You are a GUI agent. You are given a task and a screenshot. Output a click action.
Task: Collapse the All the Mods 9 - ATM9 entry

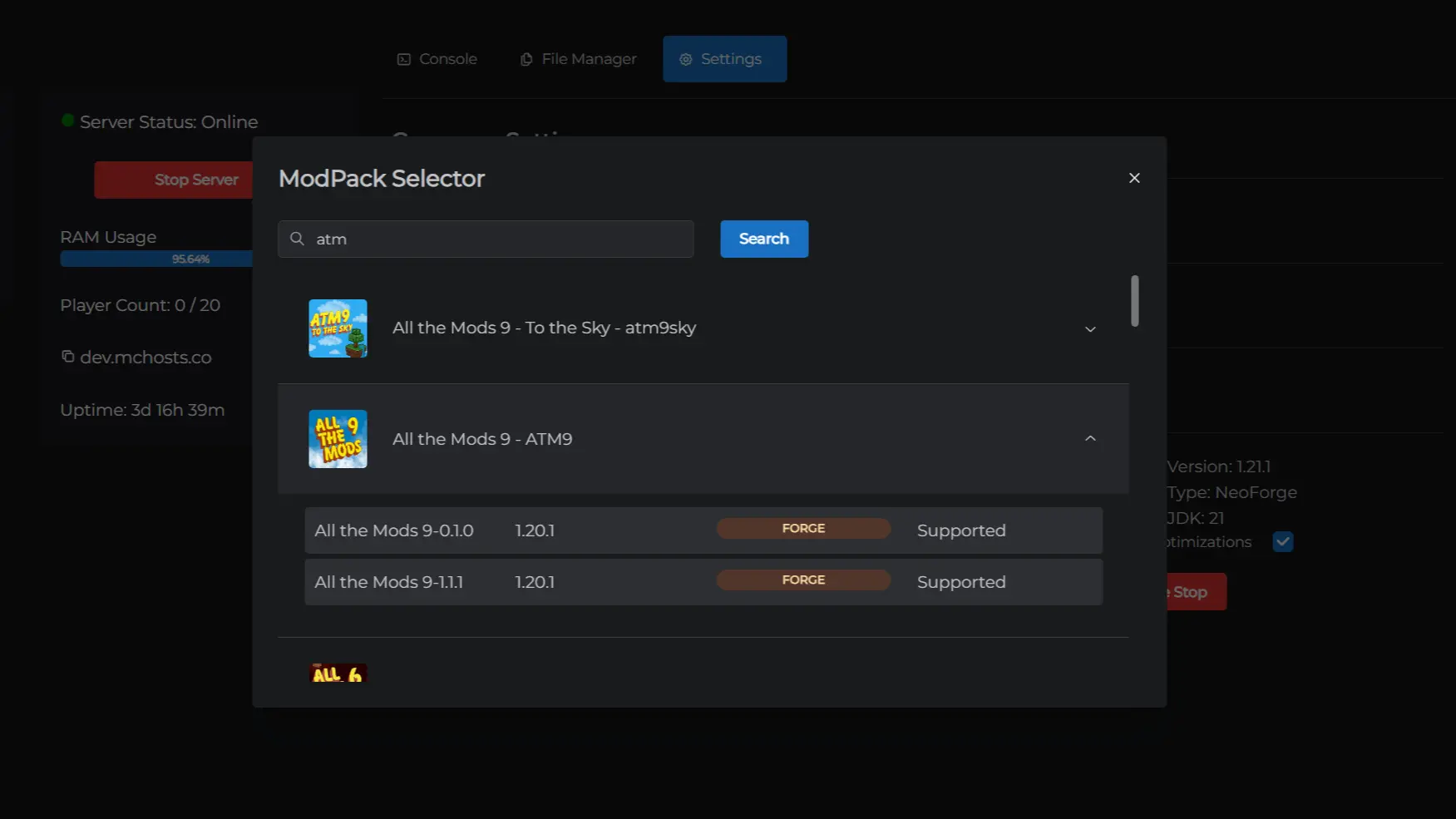coord(1090,438)
